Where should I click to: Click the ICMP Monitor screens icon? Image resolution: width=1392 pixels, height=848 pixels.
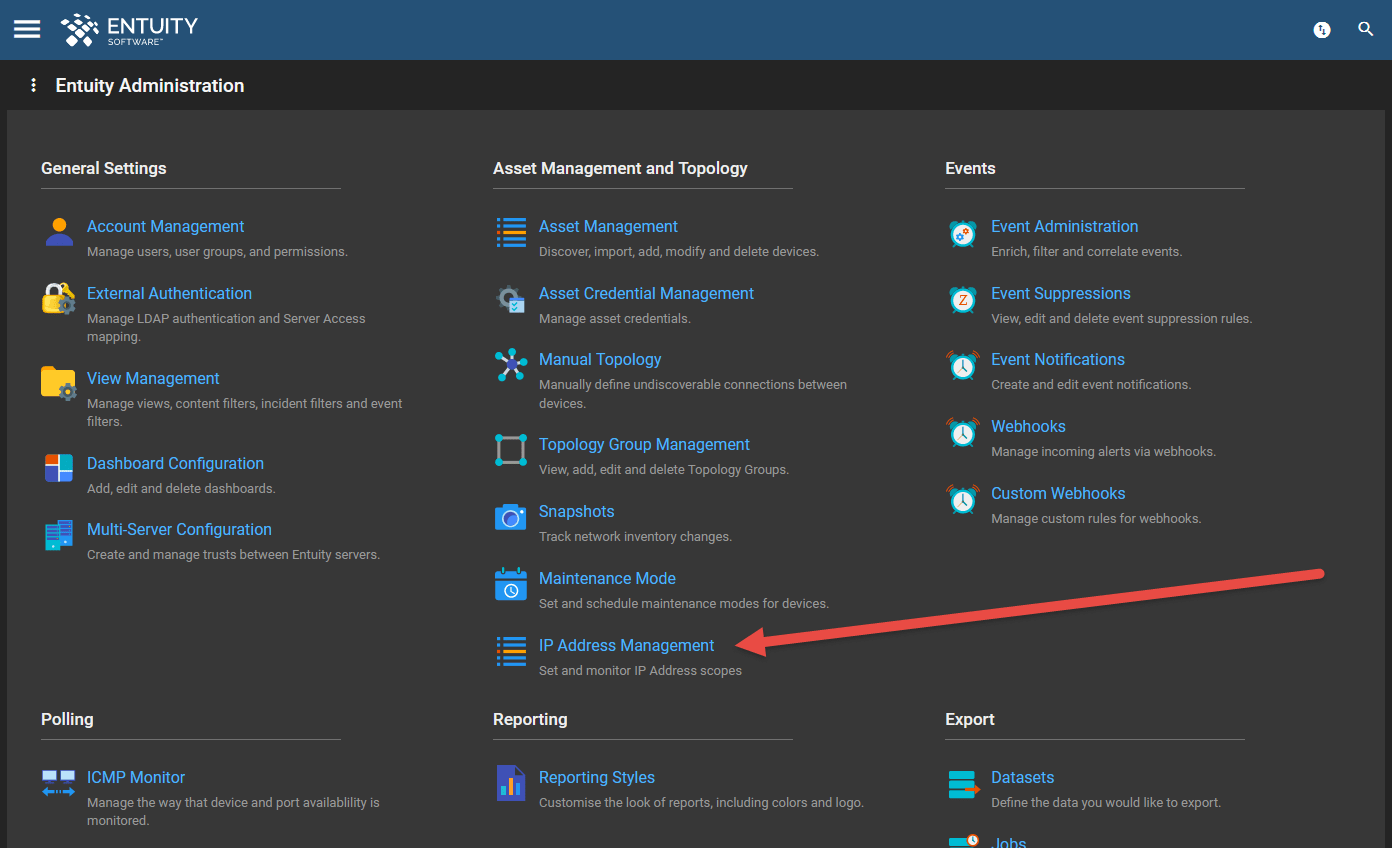pyautogui.click(x=59, y=783)
